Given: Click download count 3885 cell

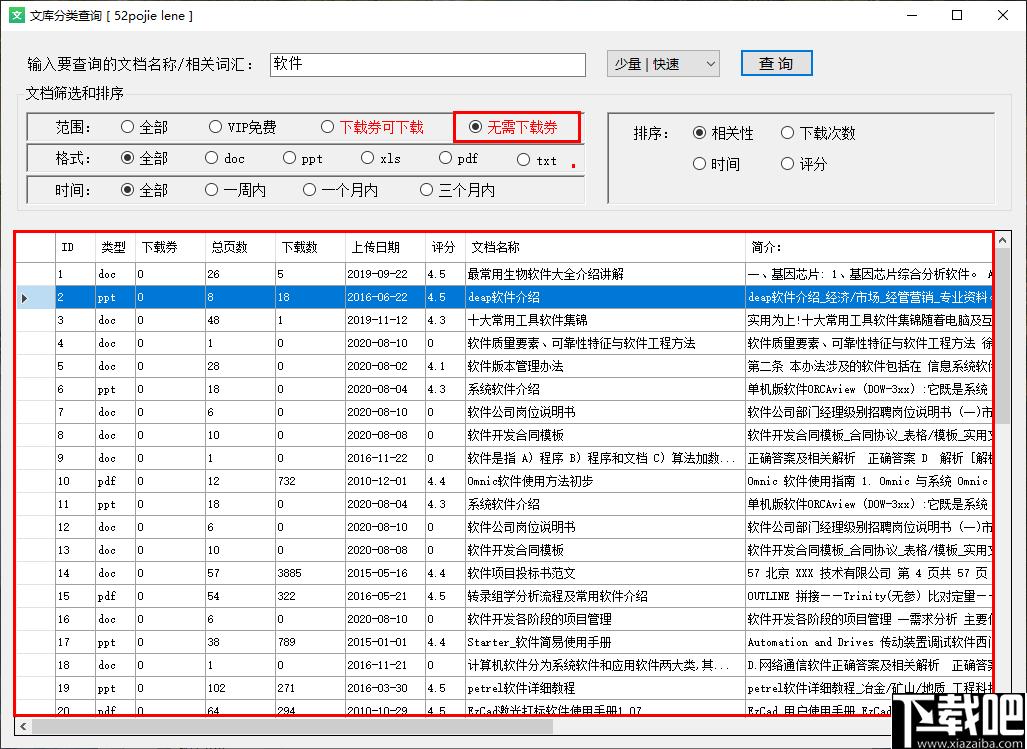Looking at the screenshot, I should (x=310, y=573).
